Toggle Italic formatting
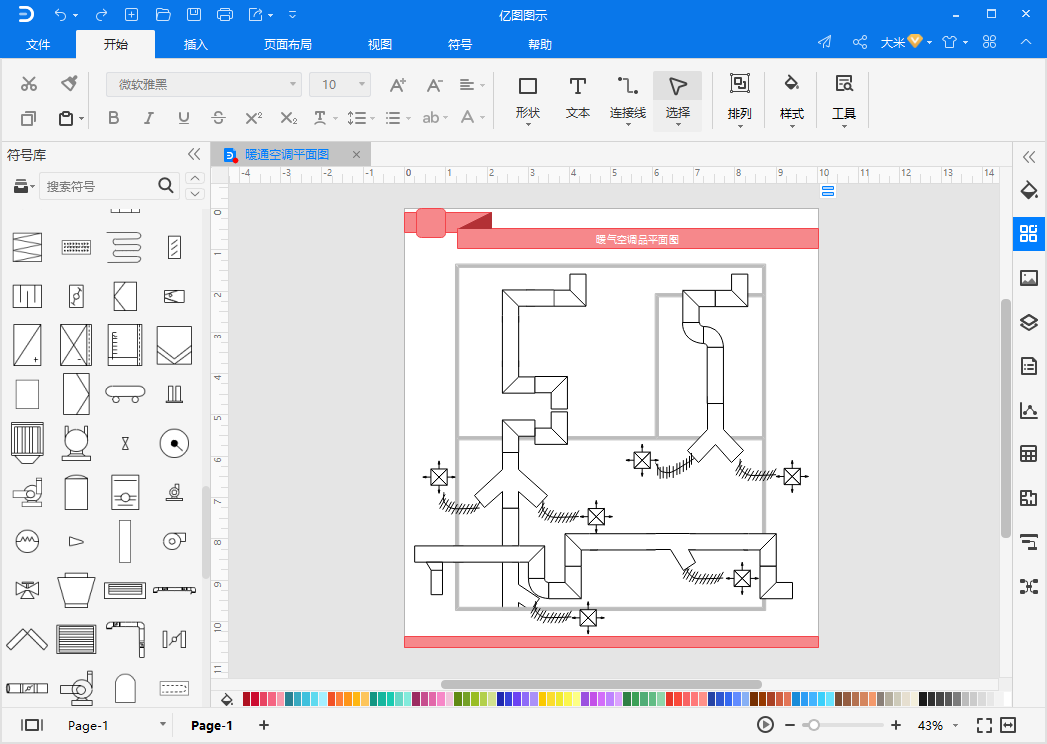Viewport: 1047px width, 744px height. [x=148, y=118]
